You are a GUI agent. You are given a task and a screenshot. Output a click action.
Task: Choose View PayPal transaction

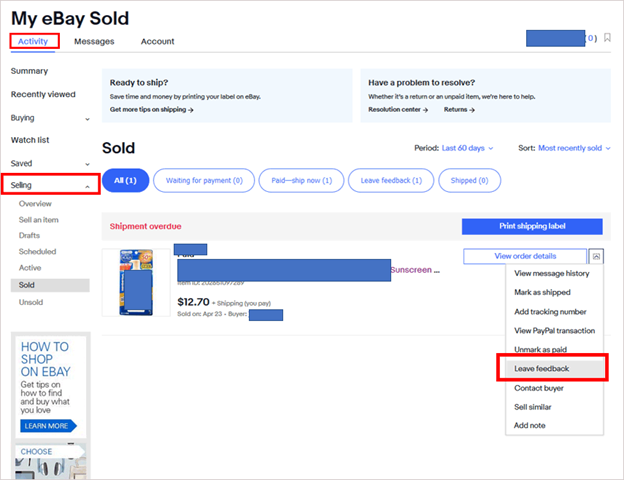click(554, 331)
